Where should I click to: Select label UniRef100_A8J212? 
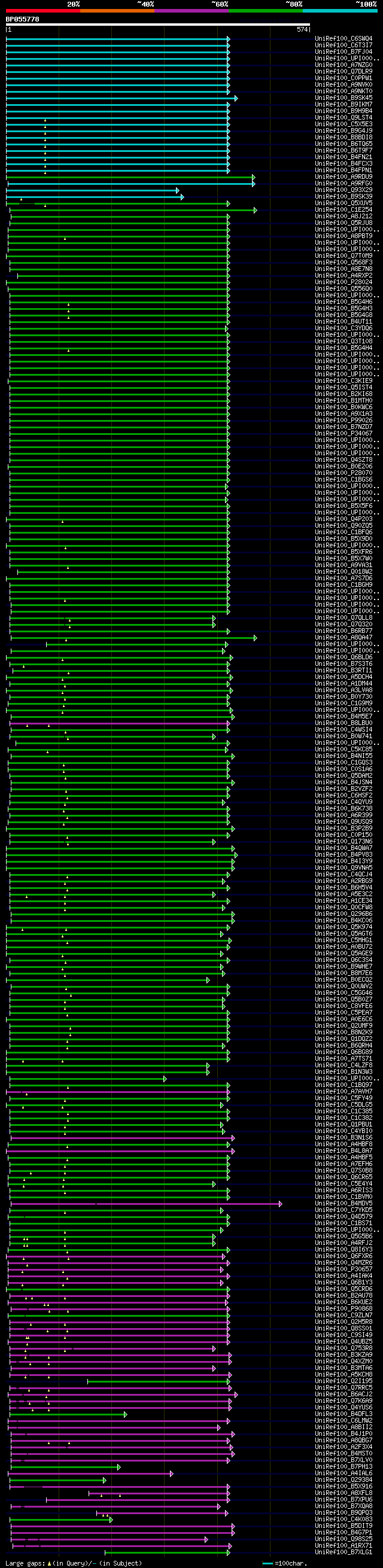click(344, 217)
